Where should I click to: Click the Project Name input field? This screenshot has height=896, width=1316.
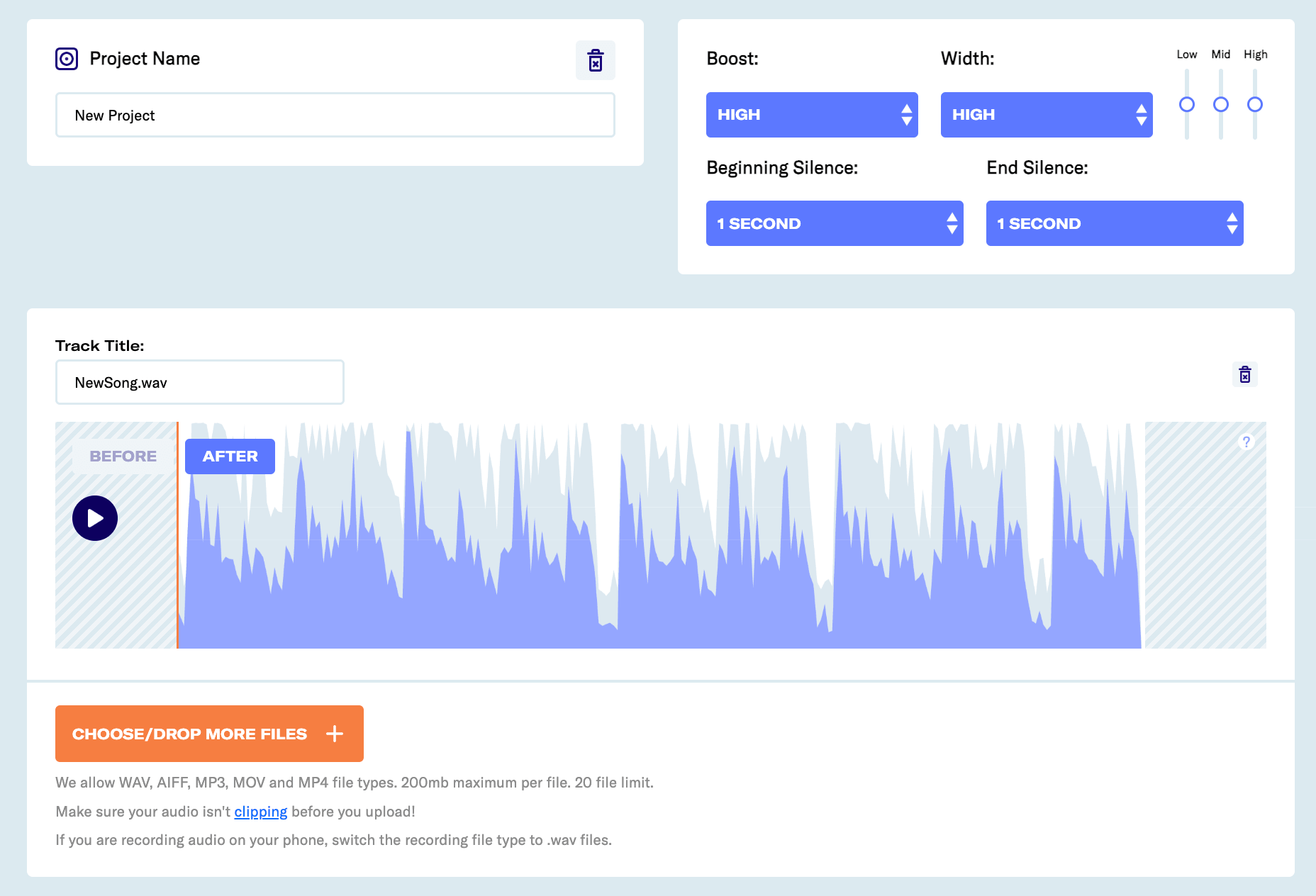tap(335, 115)
